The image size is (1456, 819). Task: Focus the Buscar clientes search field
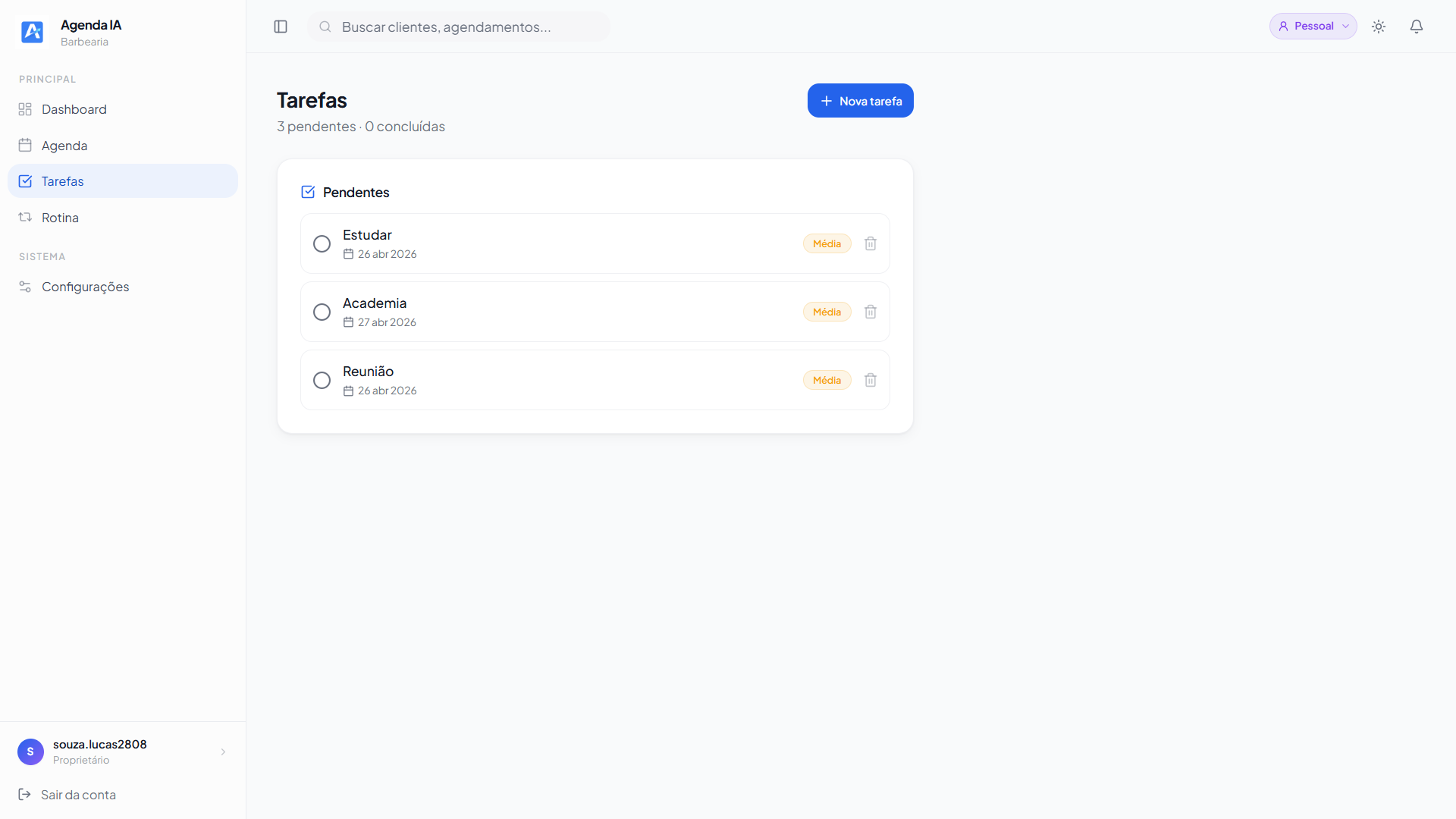coord(458,27)
